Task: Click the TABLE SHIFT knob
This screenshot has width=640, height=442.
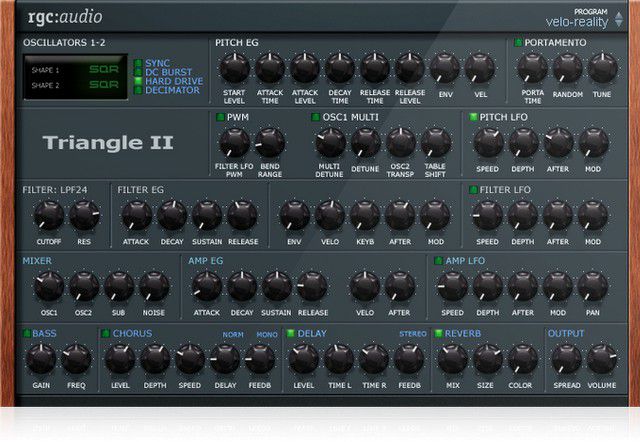Action: coord(436,143)
